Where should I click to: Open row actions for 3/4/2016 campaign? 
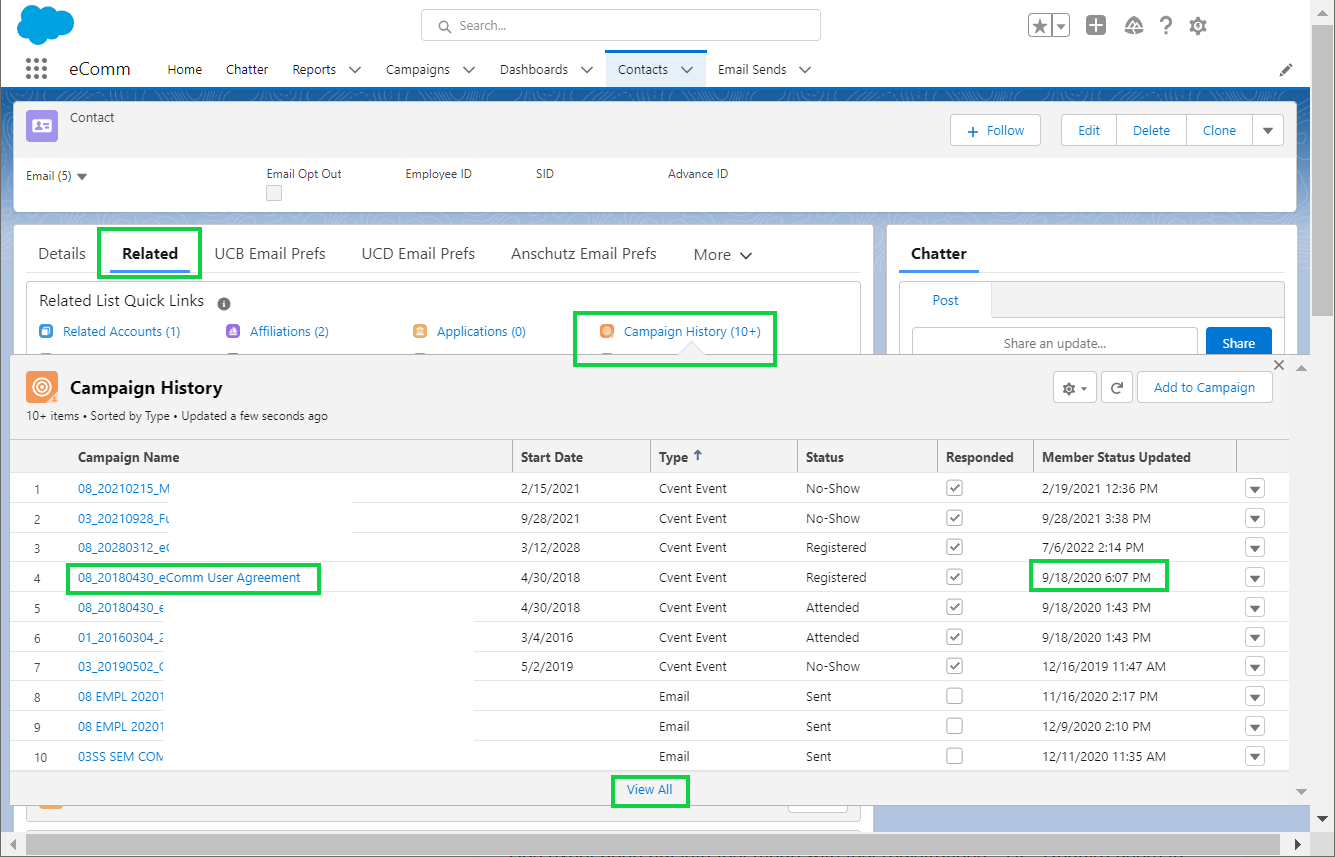pyautogui.click(x=1255, y=637)
